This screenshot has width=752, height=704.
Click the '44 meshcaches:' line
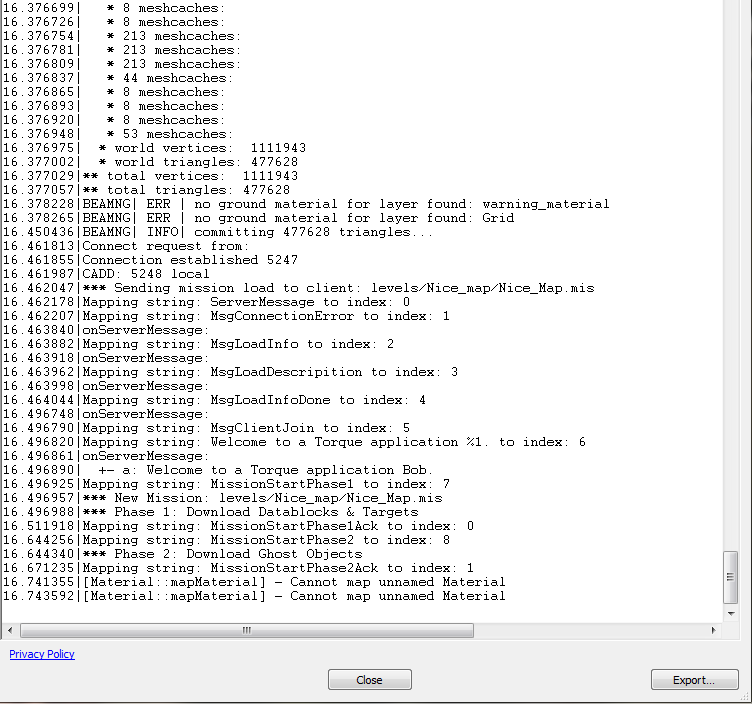point(118,78)
